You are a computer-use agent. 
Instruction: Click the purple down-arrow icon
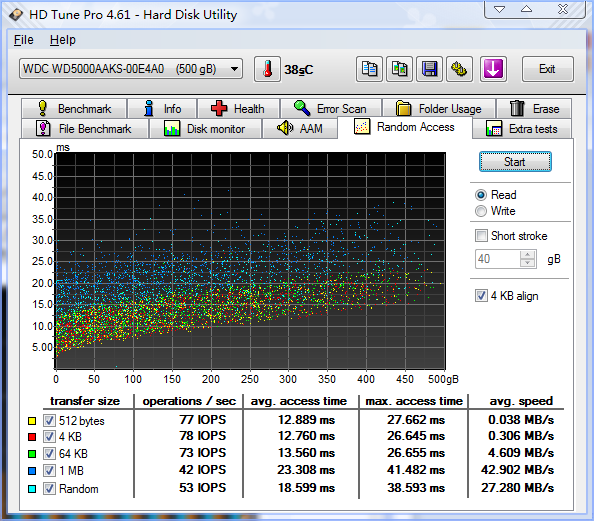493,69
